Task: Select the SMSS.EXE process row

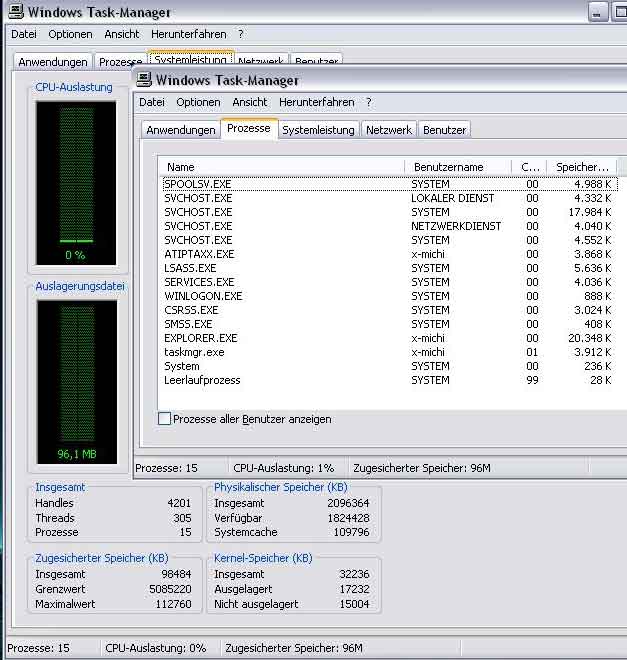Action: pos(390,324)
